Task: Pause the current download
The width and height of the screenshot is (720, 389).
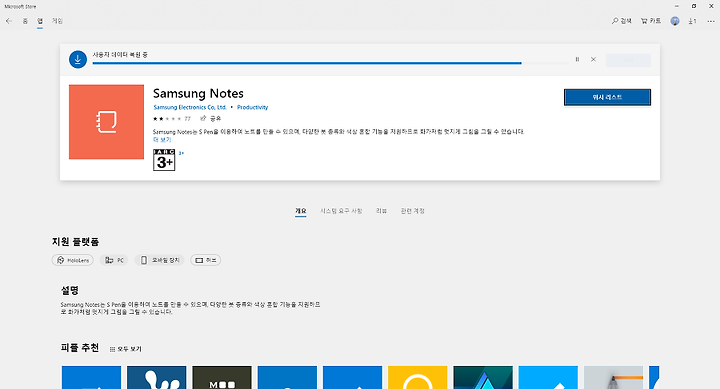Action: point(577,59)
